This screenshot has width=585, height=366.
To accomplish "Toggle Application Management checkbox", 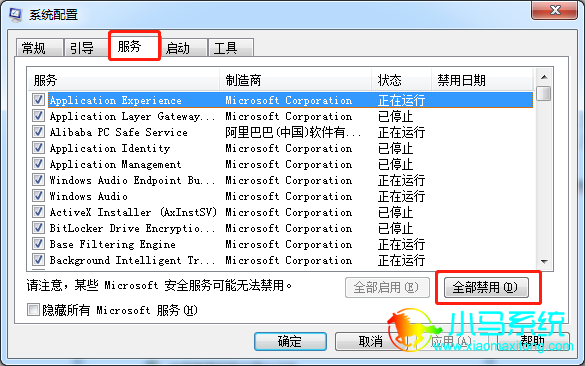I will [x=38, y=164].
